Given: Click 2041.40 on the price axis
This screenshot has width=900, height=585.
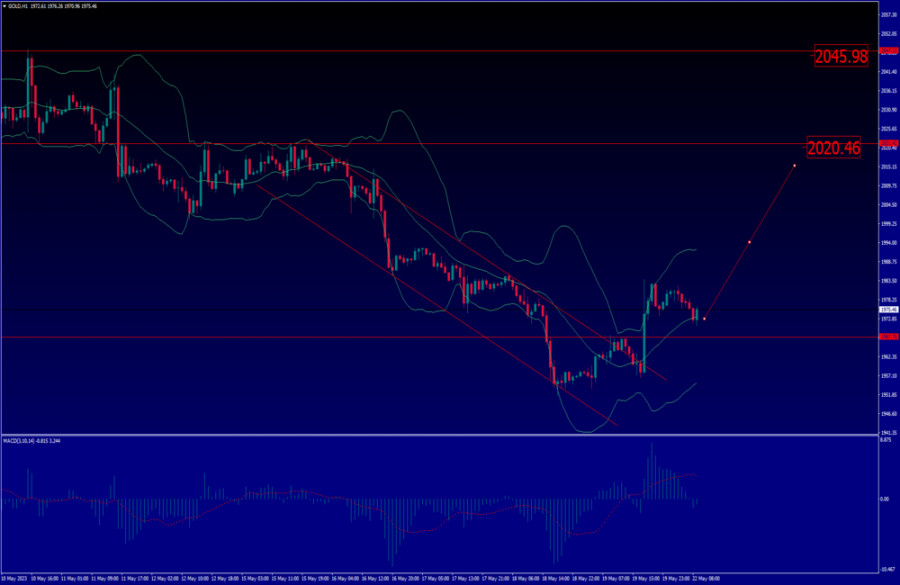Looking at the screenshot, I should pyautogui.click(x=889, y=72).
